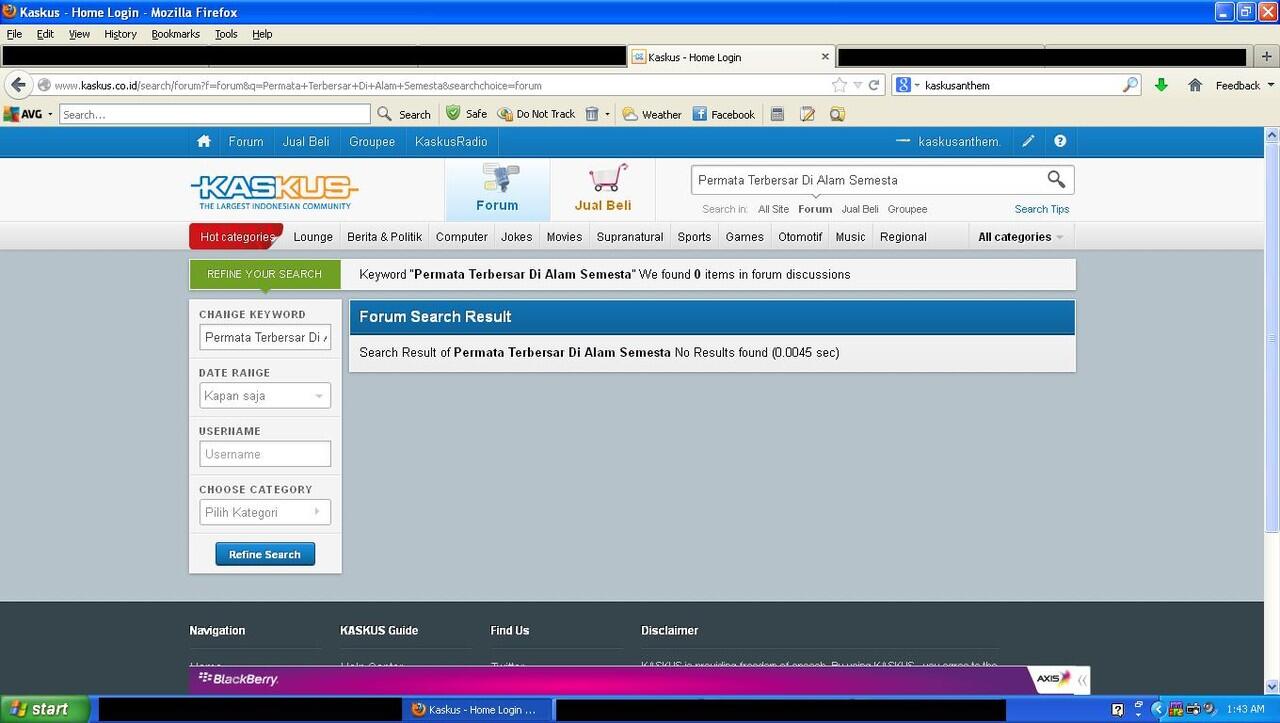The width and height of the screenshot is (1280, 723).
Task: Reload the page with the refresh icon
Action: [874, 85]
